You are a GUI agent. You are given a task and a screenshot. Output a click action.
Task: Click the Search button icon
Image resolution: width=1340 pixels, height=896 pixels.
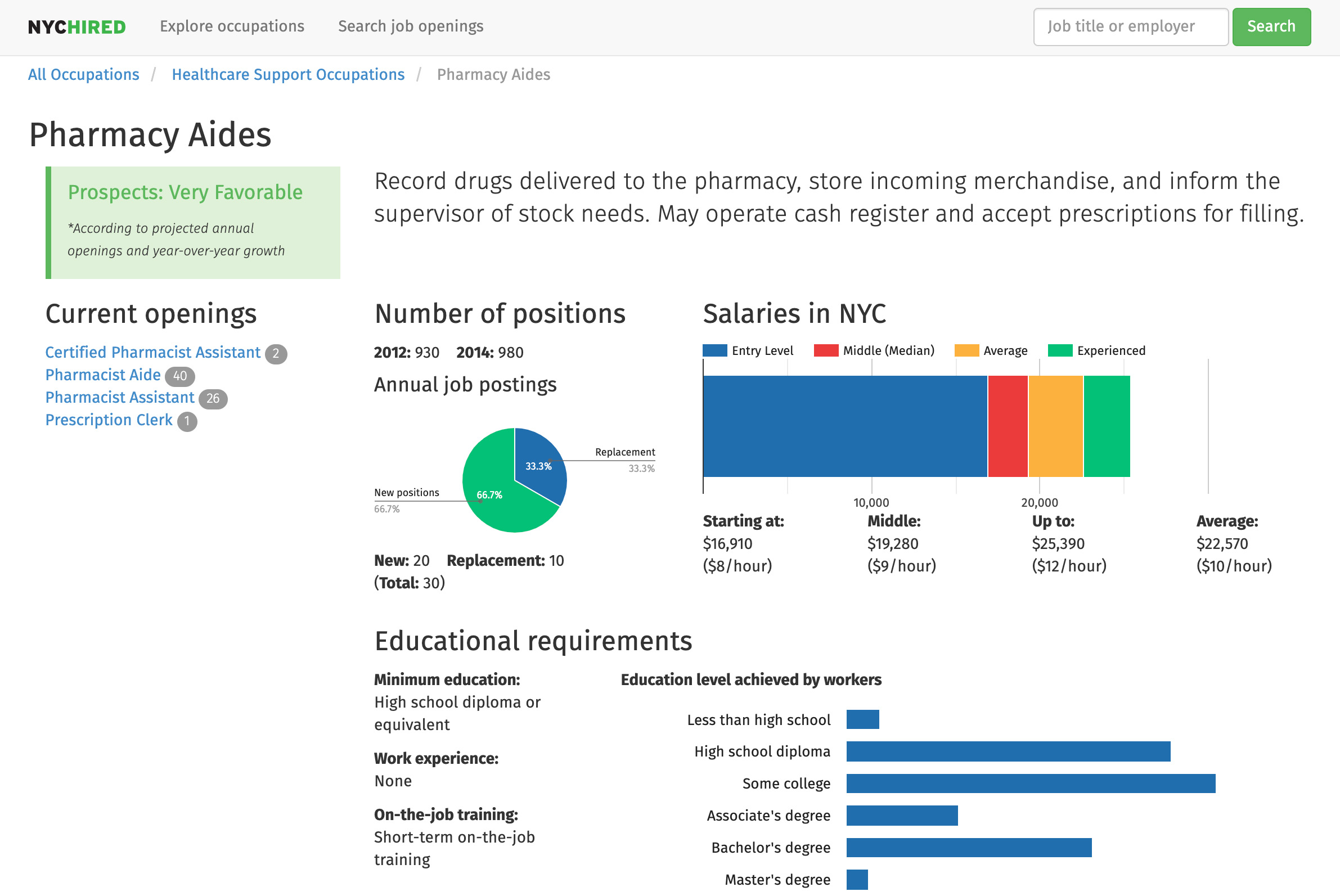coord(1274,27)
